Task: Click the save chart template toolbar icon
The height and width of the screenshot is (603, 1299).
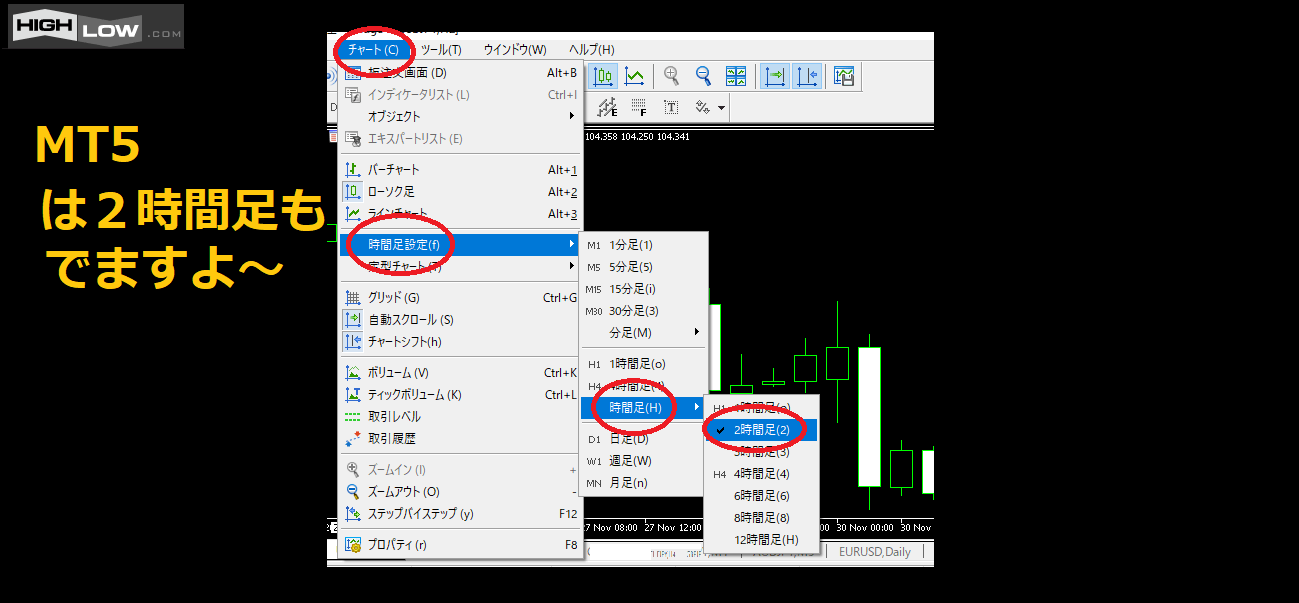Action: (x=844, y=77)
